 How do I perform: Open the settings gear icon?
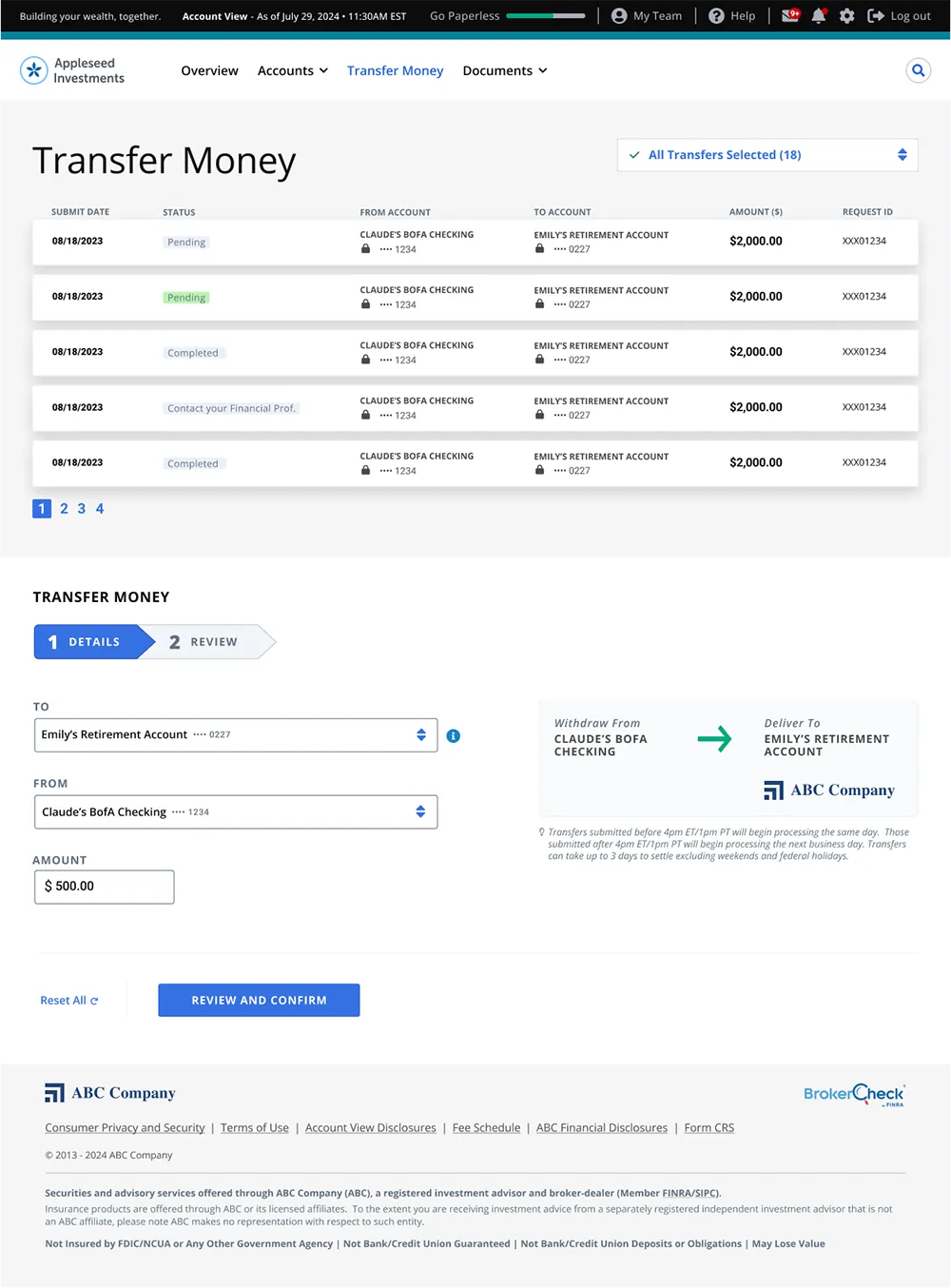(847, 16)
